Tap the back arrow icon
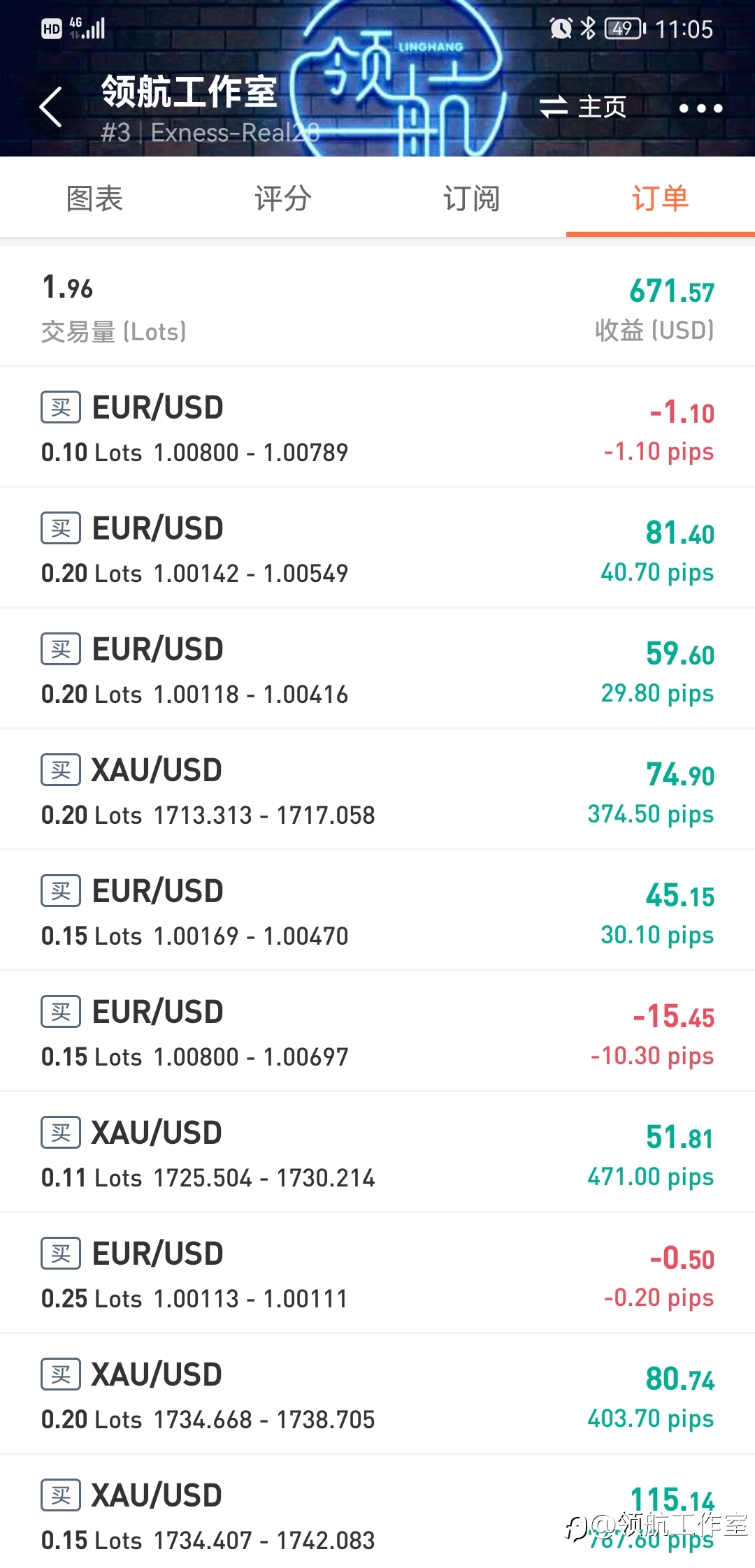Image resolution: width=755 pixels, height=1568 pixels. click(51, 107)
